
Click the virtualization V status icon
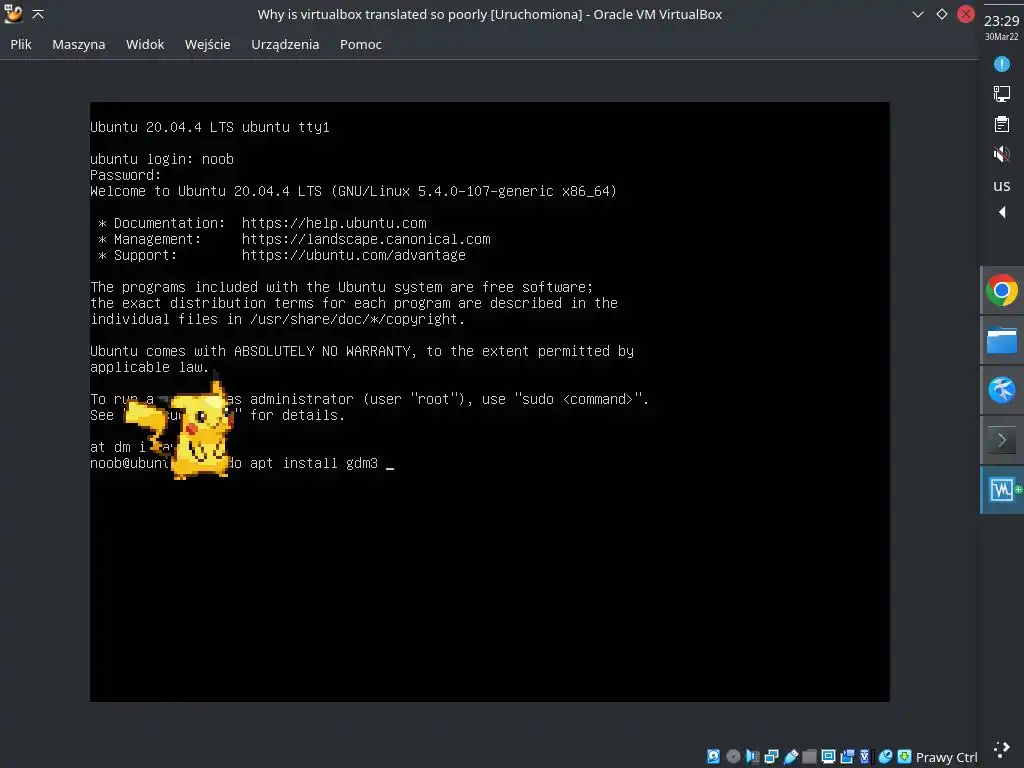point(865,756)
